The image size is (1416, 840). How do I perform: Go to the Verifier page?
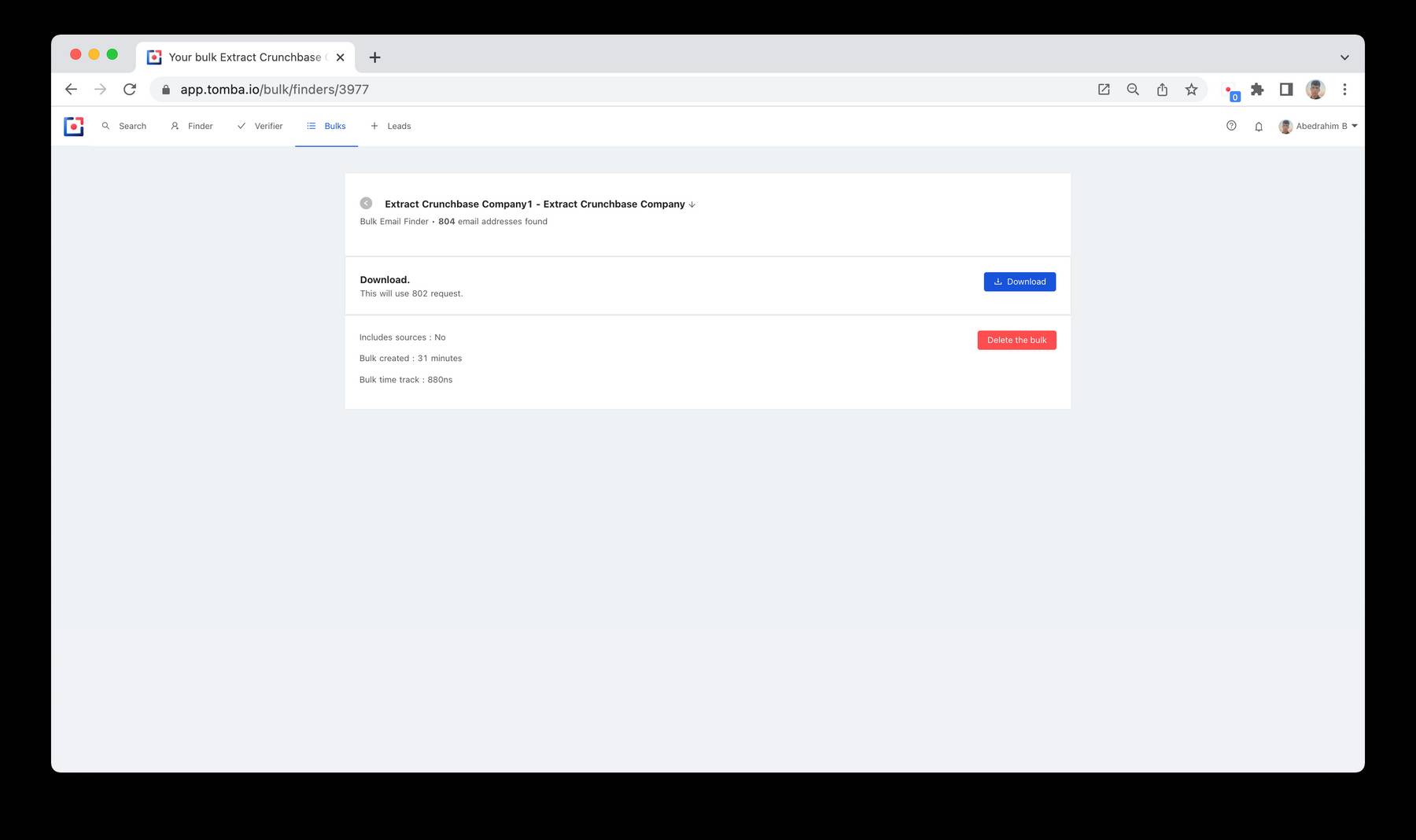(260, 126)
